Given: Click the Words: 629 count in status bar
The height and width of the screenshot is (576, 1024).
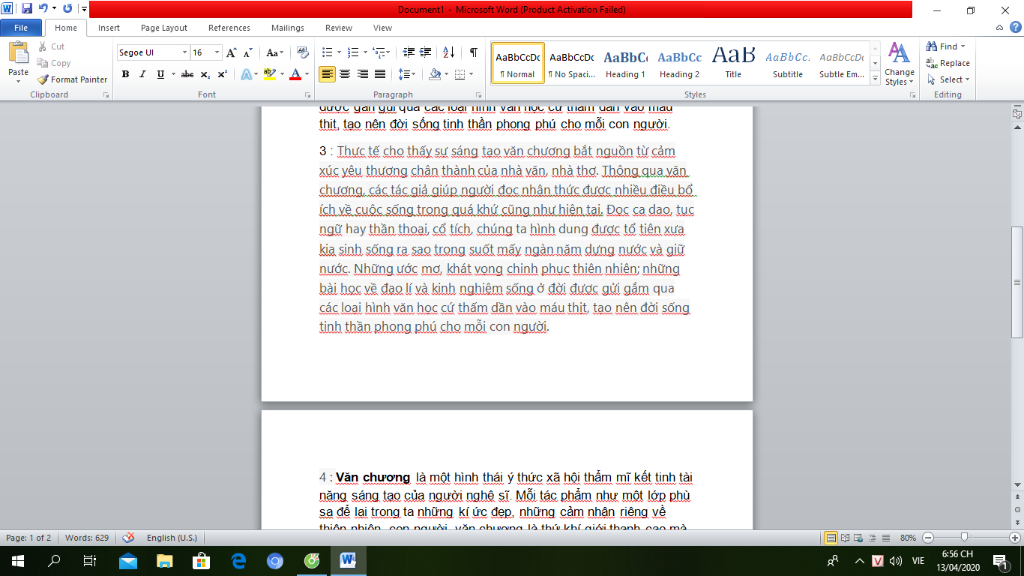Looking at the screenshot, I should click(87, 538).
